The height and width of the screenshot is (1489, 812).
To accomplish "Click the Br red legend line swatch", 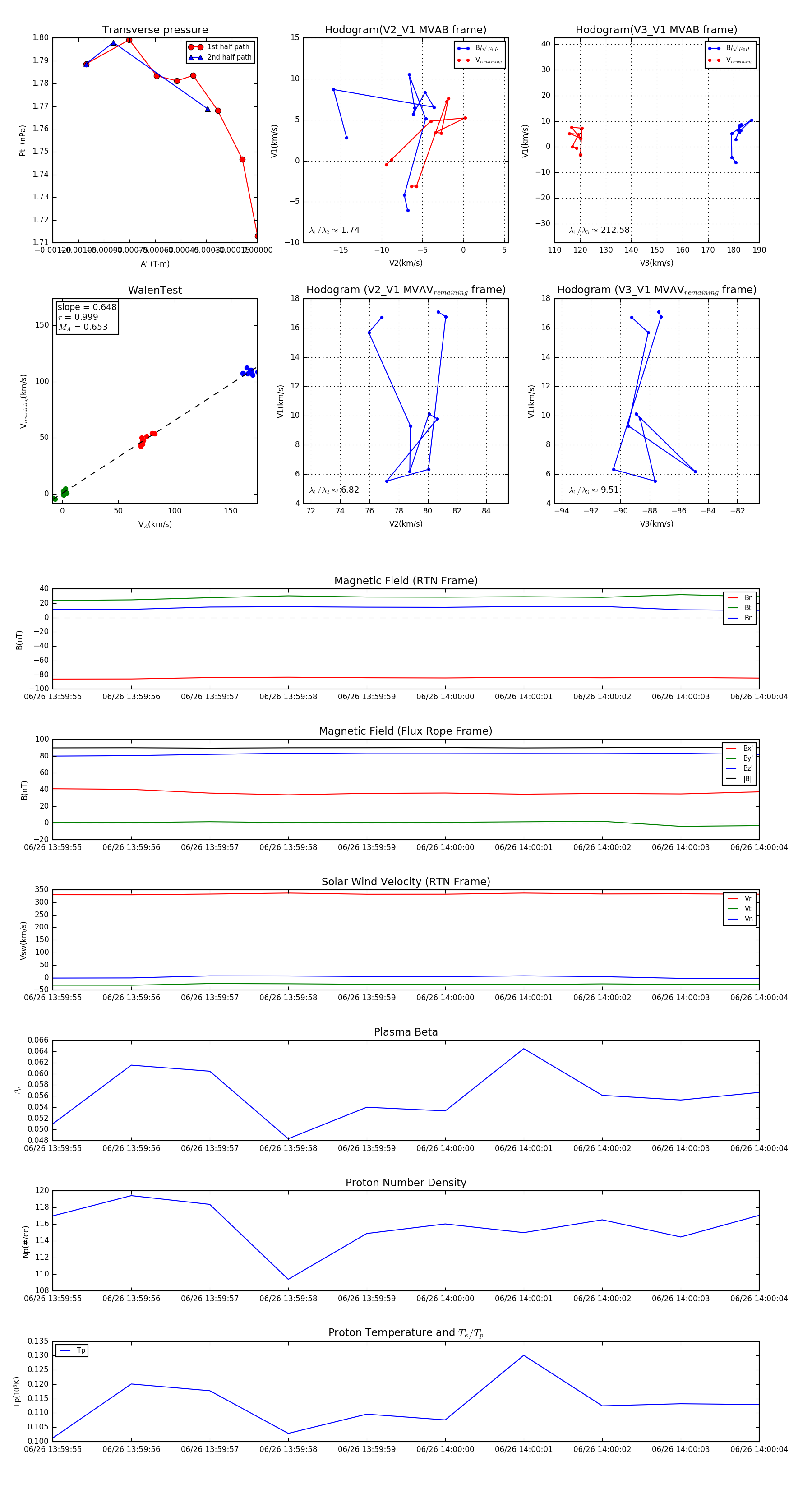I will pos(732,598).
